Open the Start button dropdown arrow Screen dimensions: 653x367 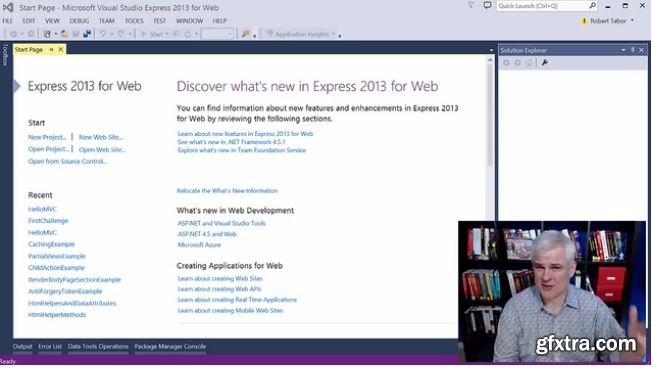tap(167, 35)
